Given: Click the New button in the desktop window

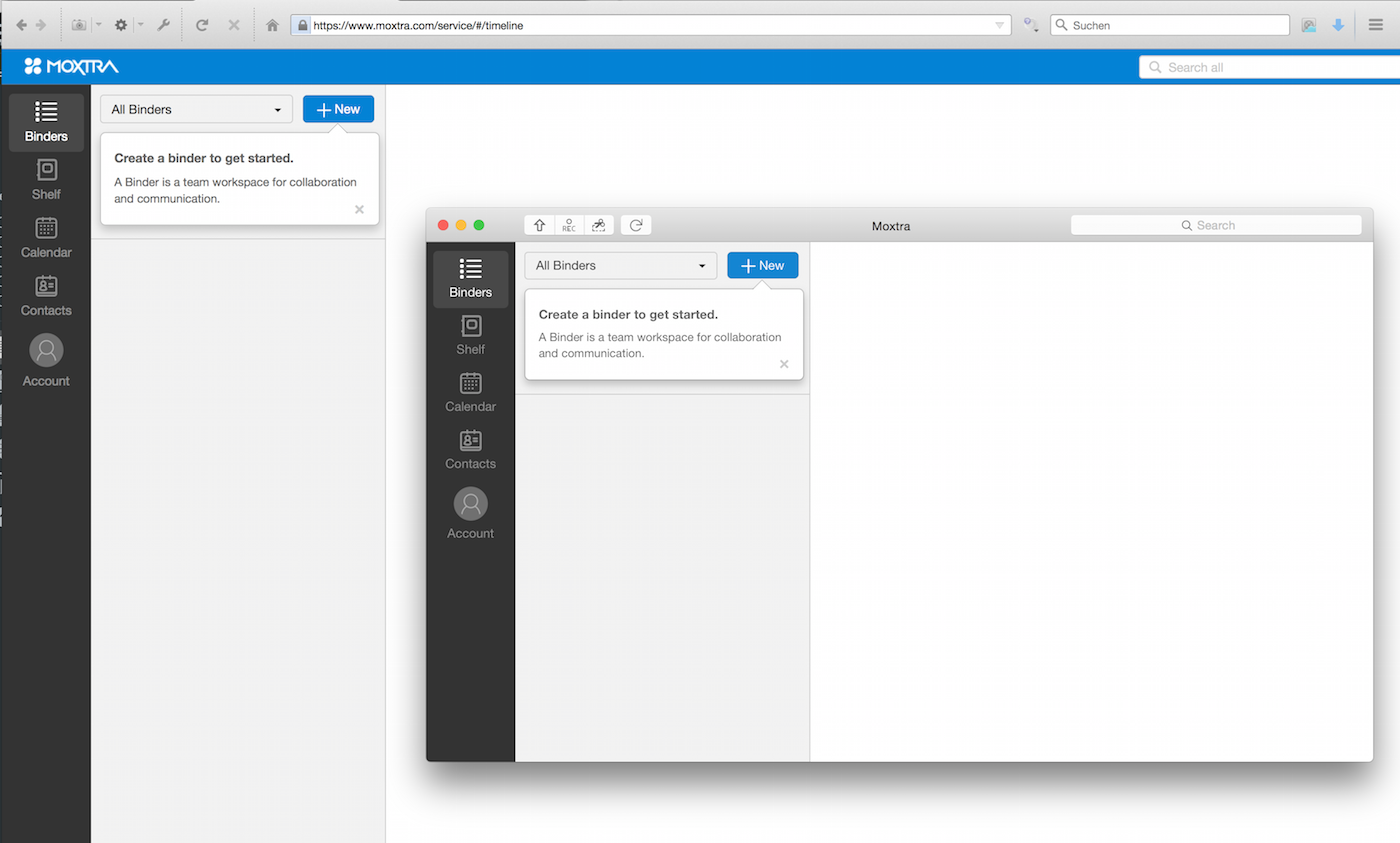Looking at the screenshot, I should coord(762,266).
